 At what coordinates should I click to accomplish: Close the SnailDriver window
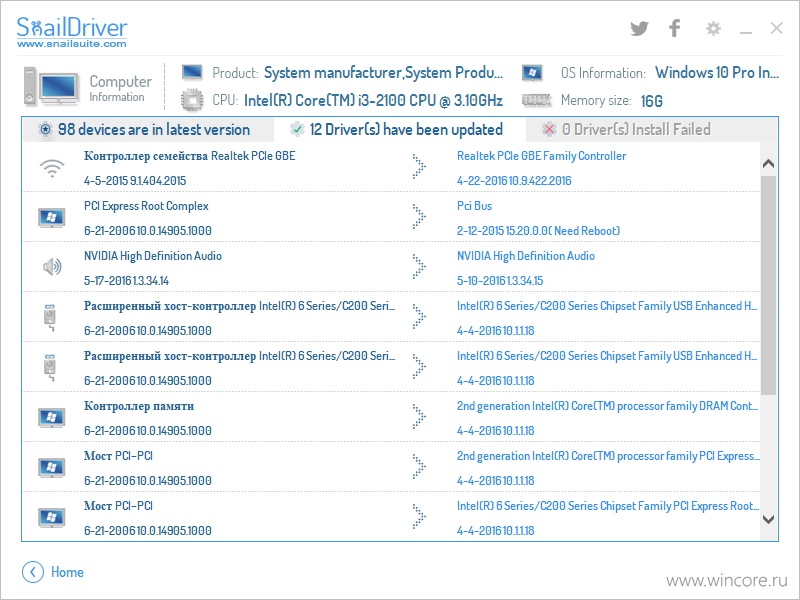tap(777, 28)
